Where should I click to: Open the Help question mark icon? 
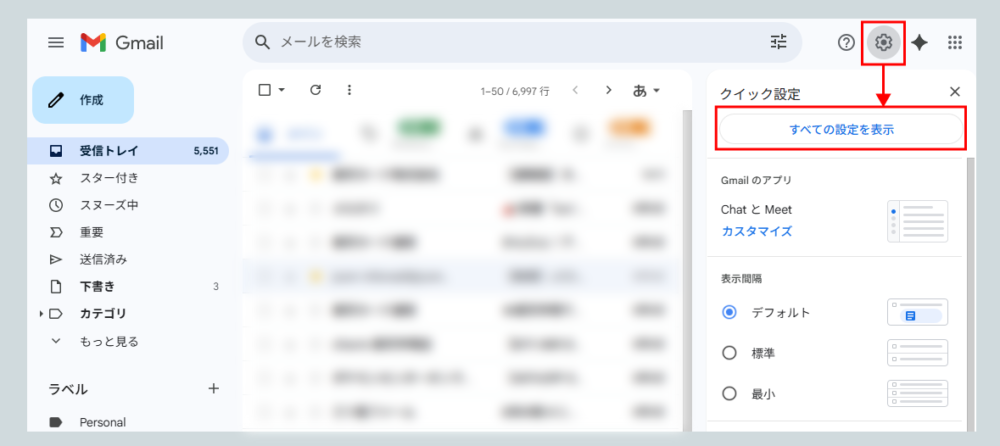click(x=846, y=42)
